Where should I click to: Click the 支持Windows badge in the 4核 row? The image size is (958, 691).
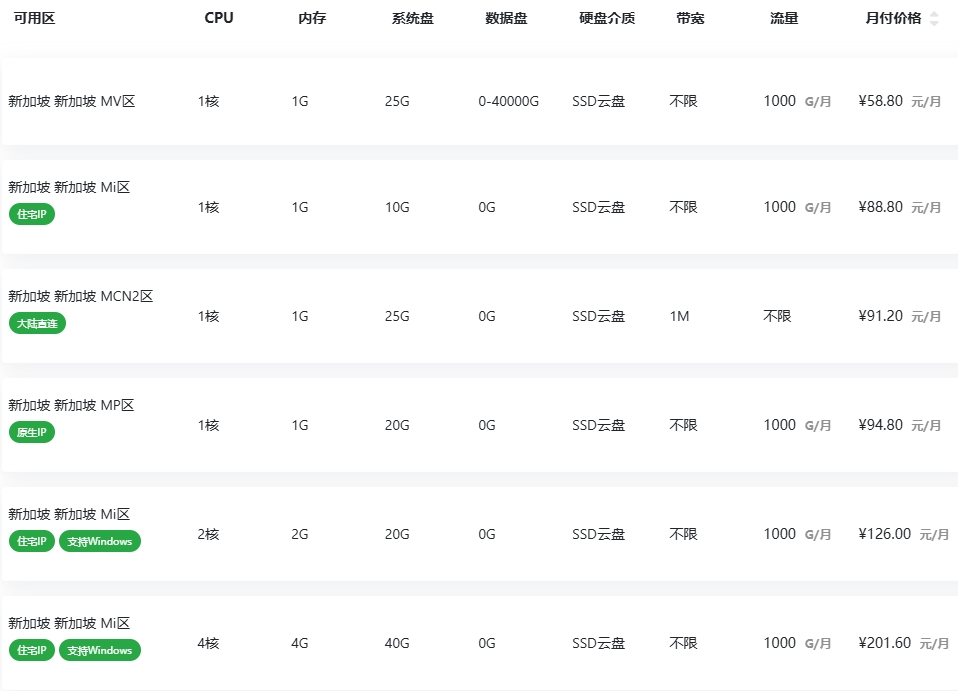click(x=100, y=650)
